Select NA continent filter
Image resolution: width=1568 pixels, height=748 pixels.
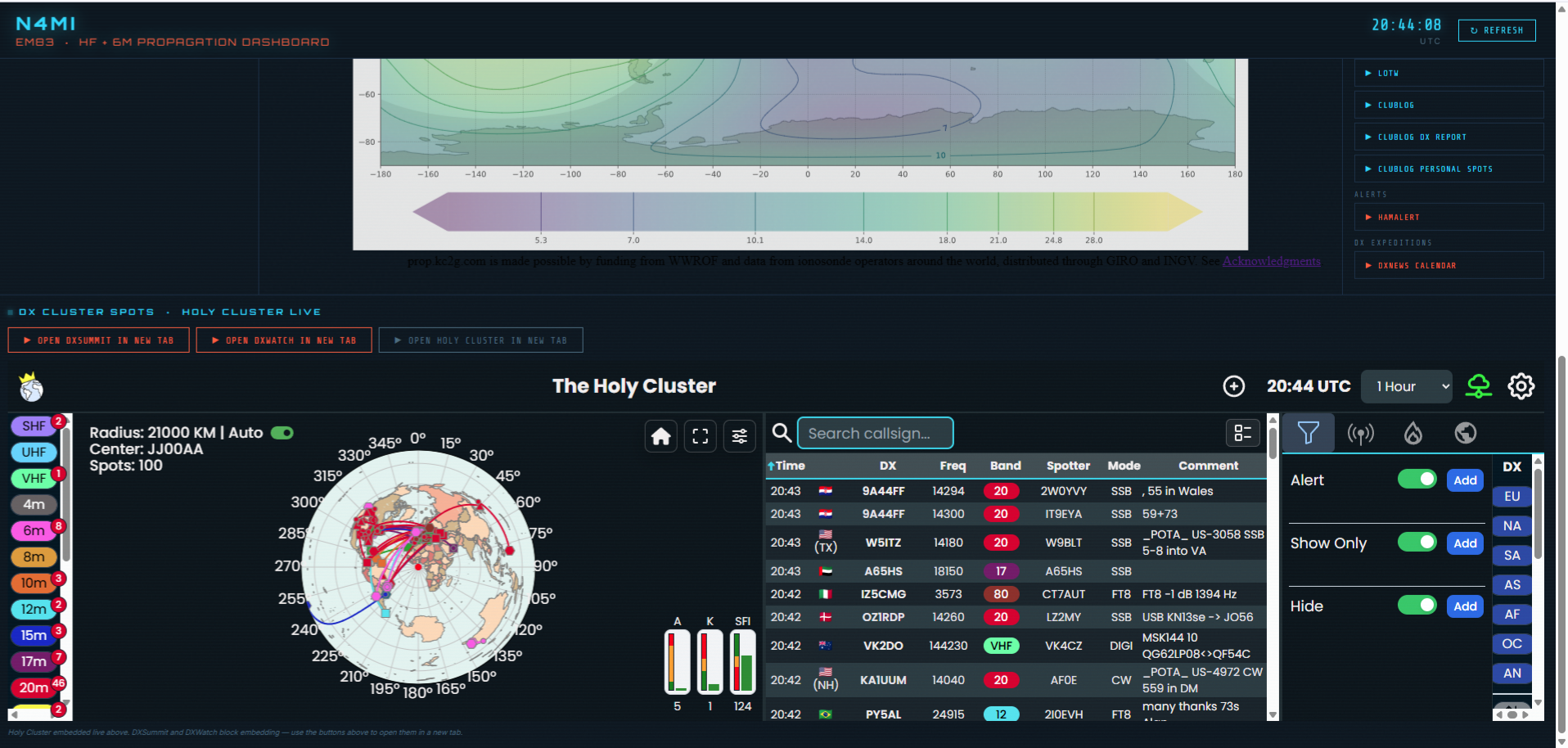pos(1512,525)
